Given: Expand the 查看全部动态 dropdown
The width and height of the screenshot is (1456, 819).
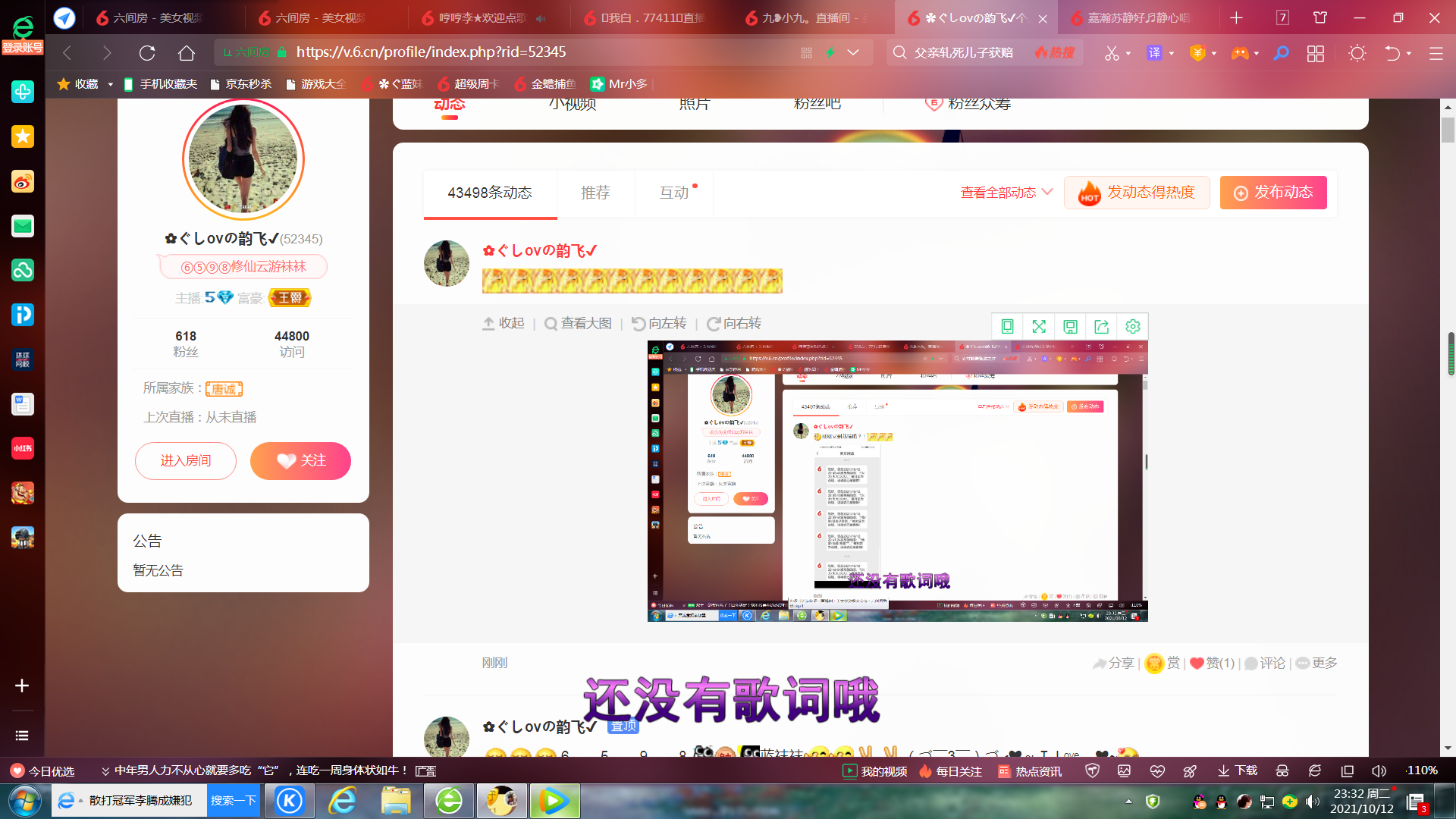Looking at the screenshot, I should (1006, 193).
